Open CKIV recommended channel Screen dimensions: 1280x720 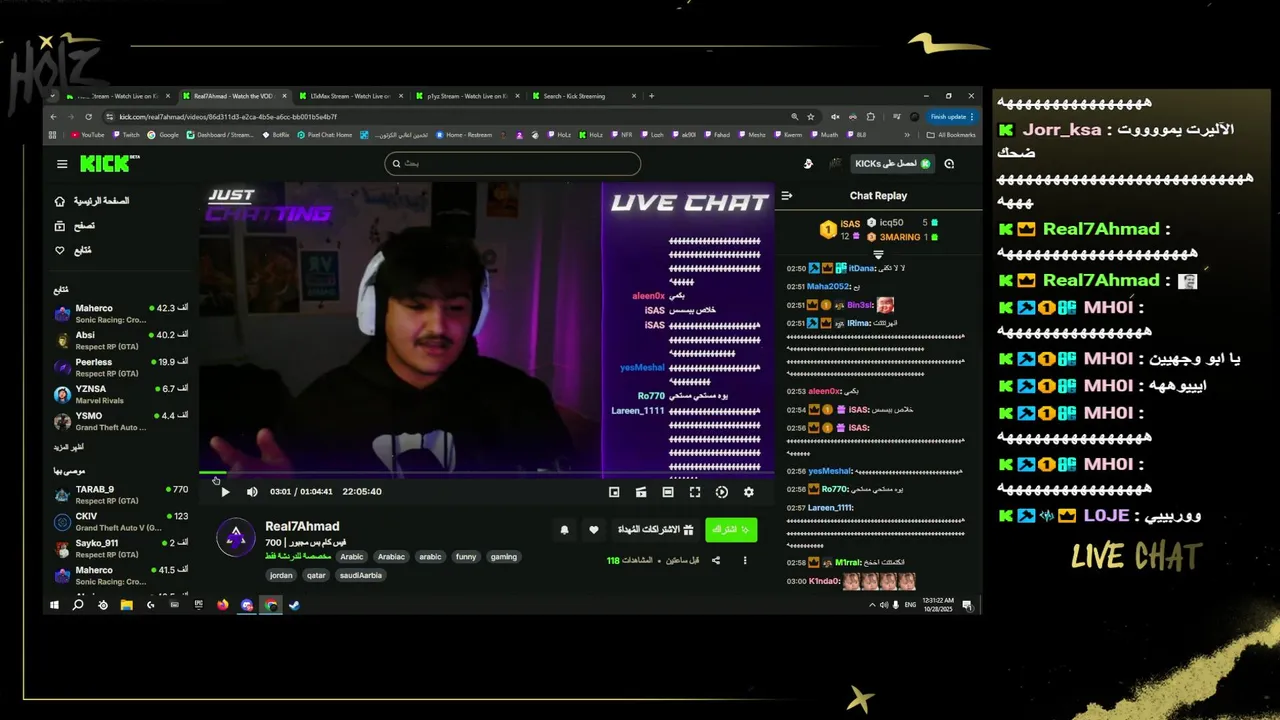point(120,522)
